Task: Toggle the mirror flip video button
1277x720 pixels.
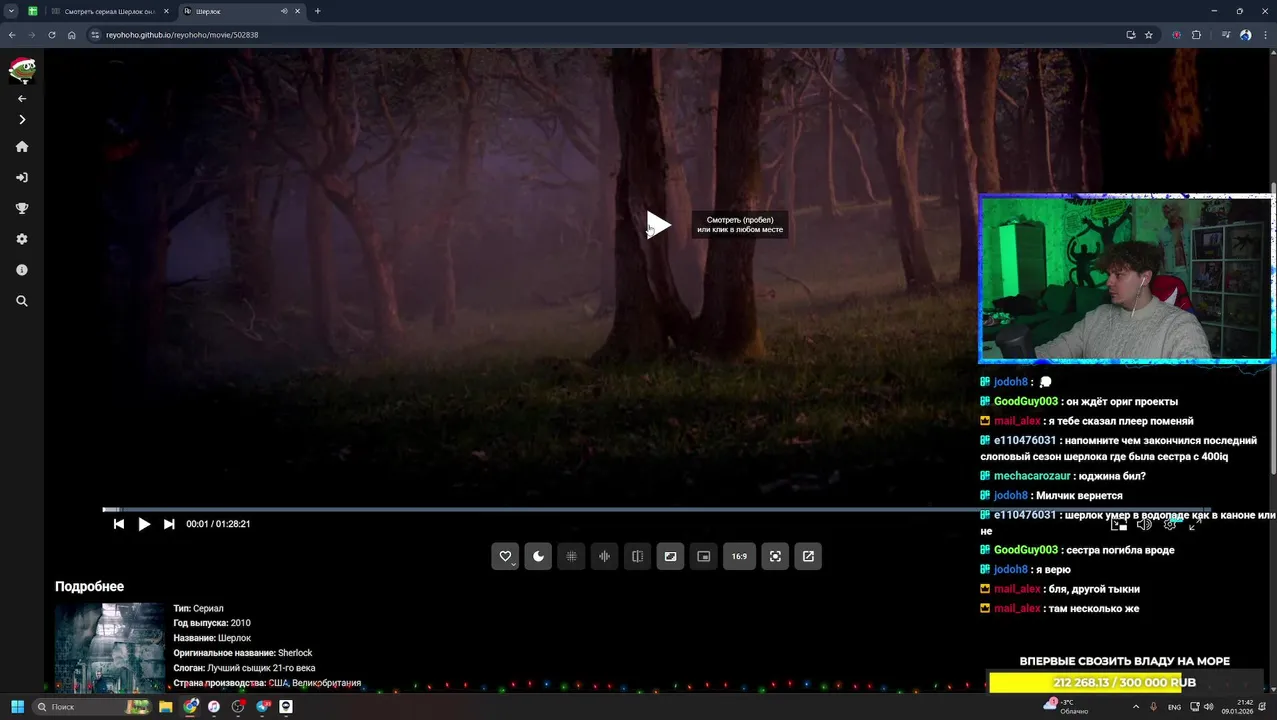Action: (637, 557)
